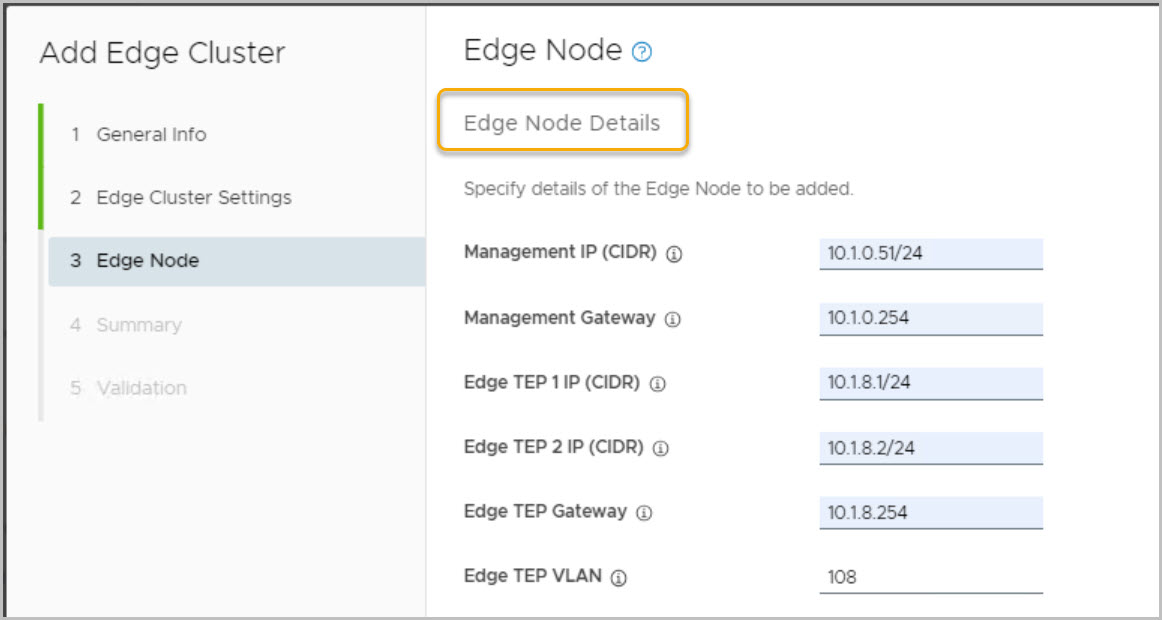Go to General Info step

[x=151, y=134]
